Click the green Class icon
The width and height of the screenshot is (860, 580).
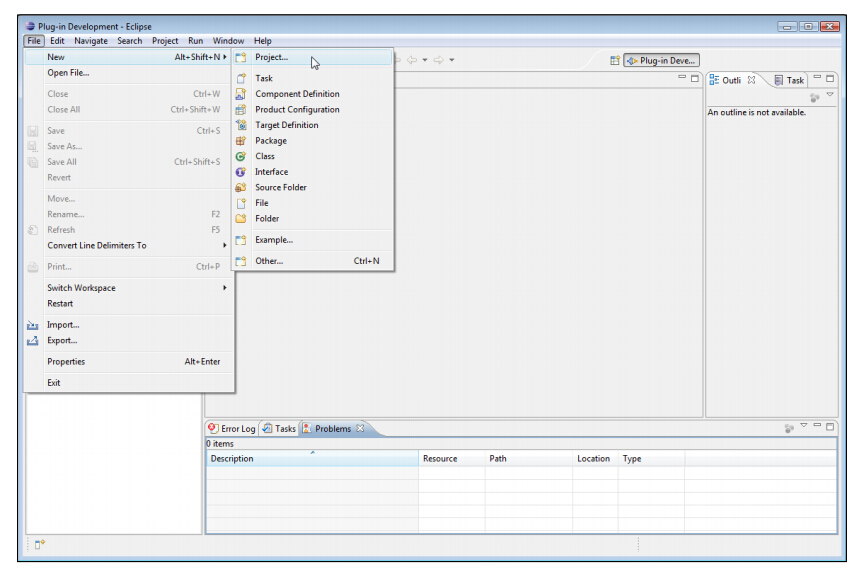[241, 156]
